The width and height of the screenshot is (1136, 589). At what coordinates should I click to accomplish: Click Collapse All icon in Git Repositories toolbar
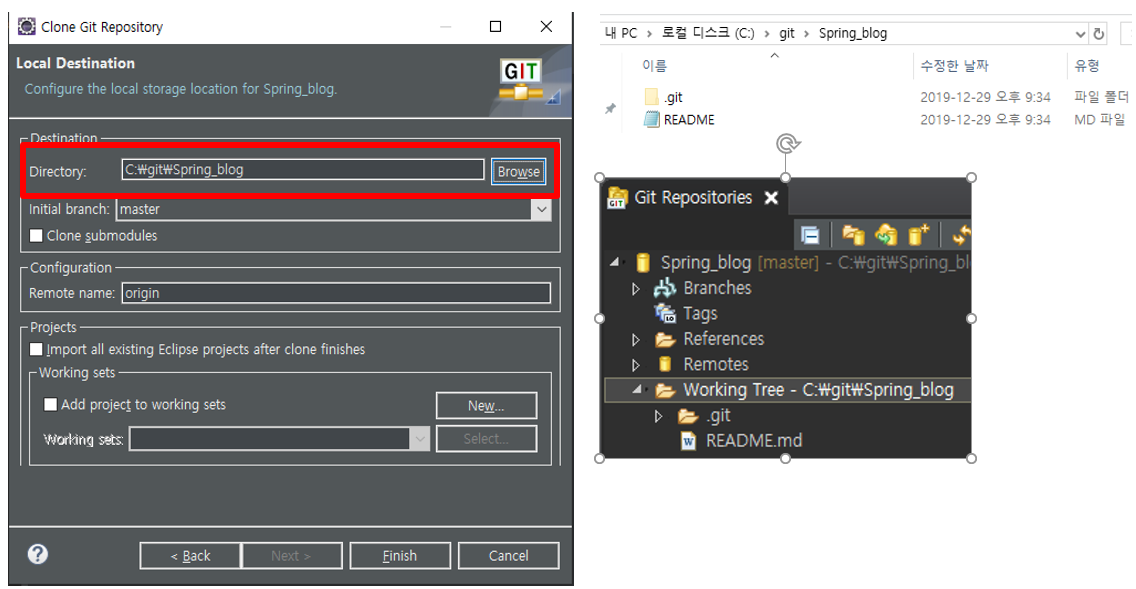click(810, 235)
